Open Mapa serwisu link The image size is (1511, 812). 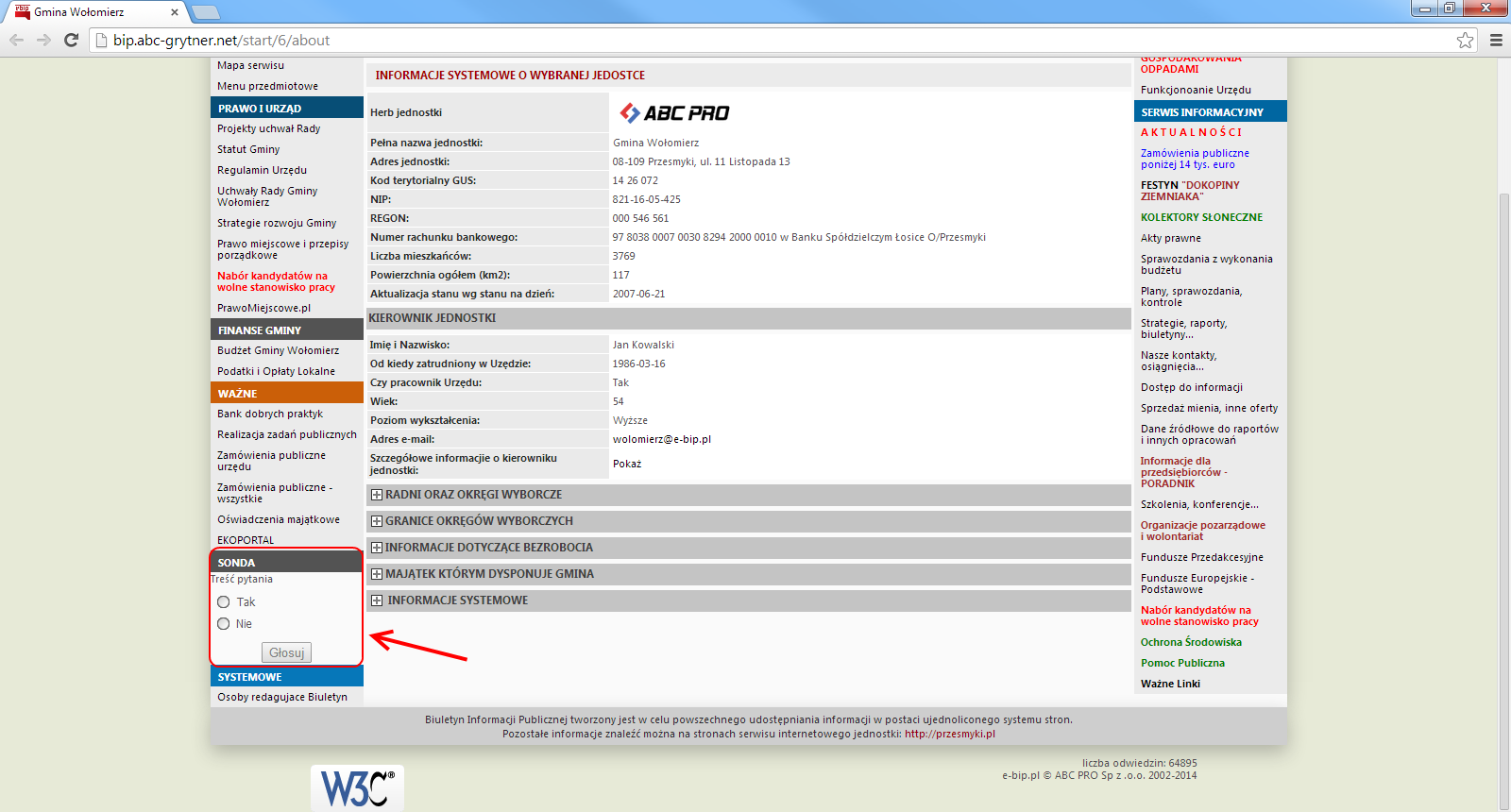click(250, 65)
